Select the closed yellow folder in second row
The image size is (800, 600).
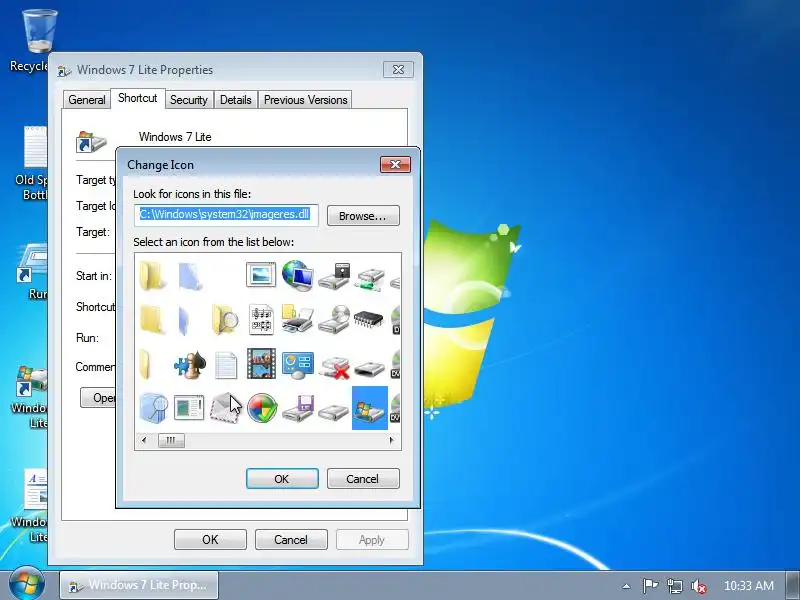[x=152, y=320]
